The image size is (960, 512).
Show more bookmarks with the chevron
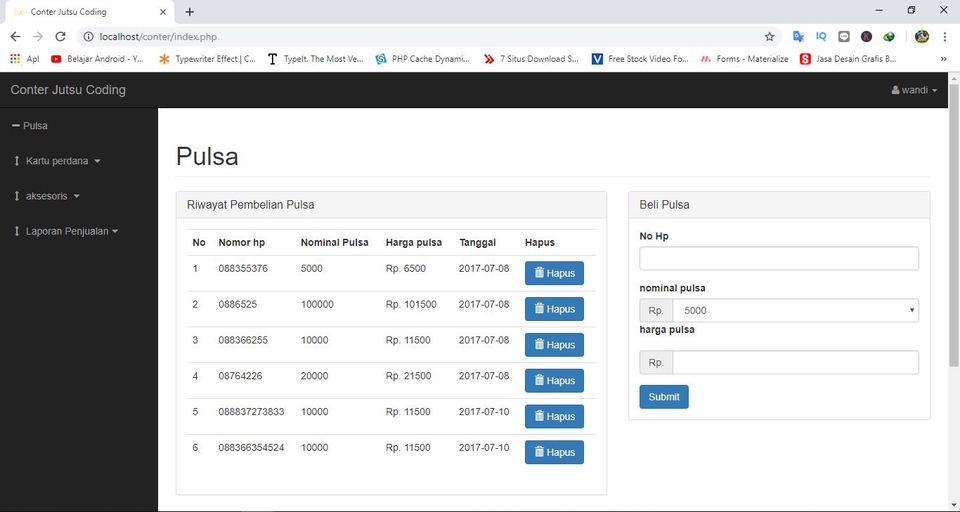coord(943,59)
